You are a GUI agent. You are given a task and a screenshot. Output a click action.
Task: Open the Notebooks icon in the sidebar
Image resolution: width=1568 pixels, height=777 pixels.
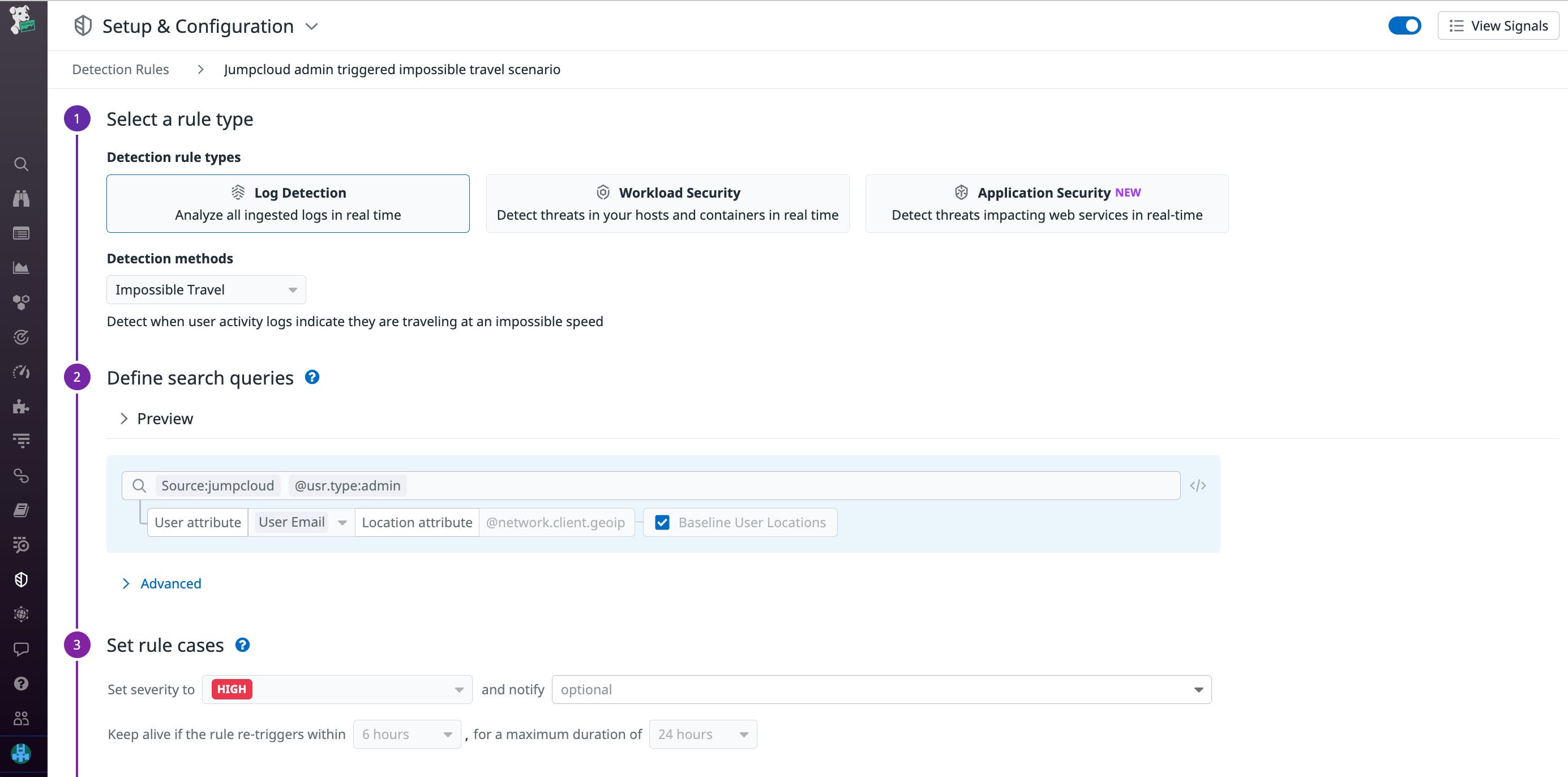22,510
